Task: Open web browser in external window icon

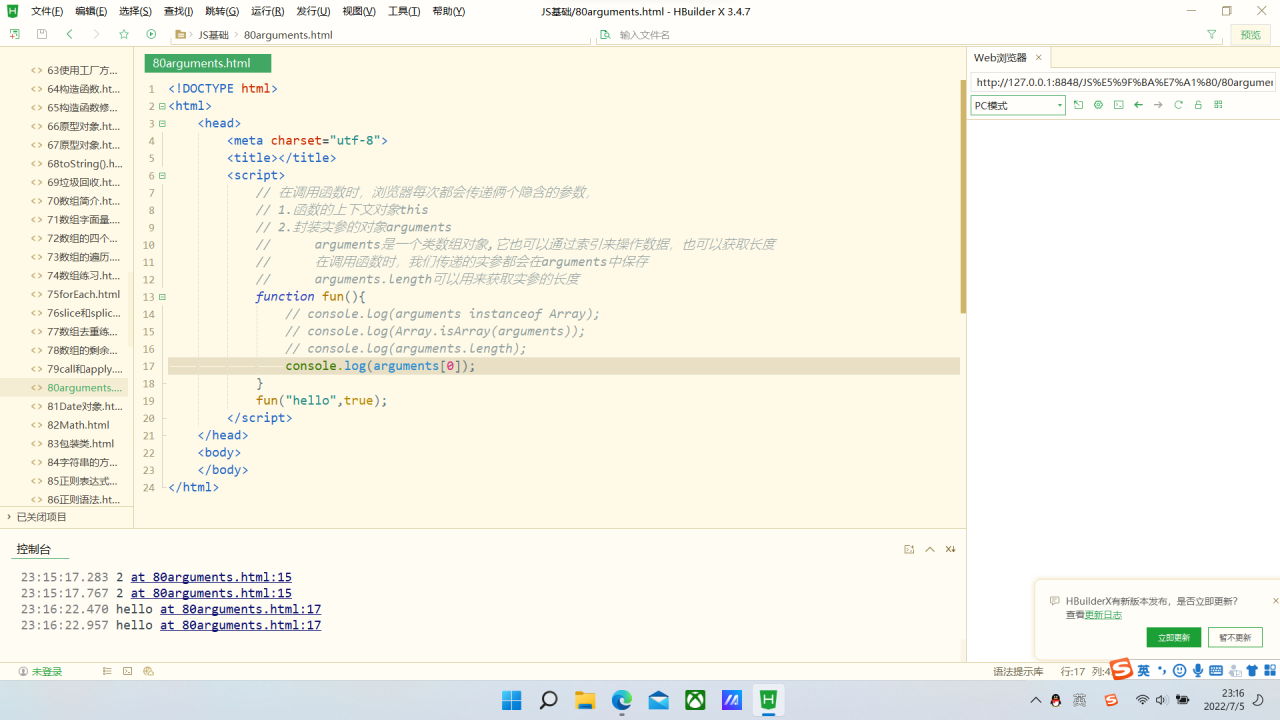Action: coord(1078,105)
